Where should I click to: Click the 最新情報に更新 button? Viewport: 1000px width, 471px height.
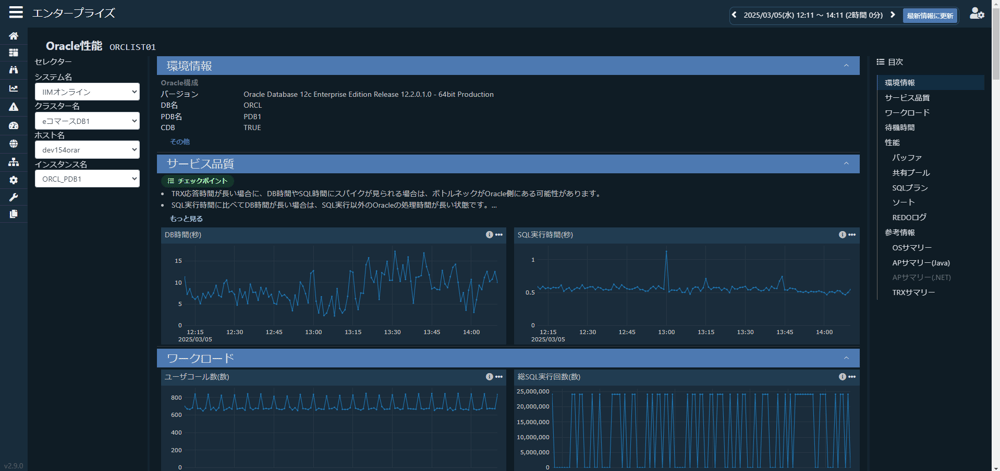click(929, 15)
